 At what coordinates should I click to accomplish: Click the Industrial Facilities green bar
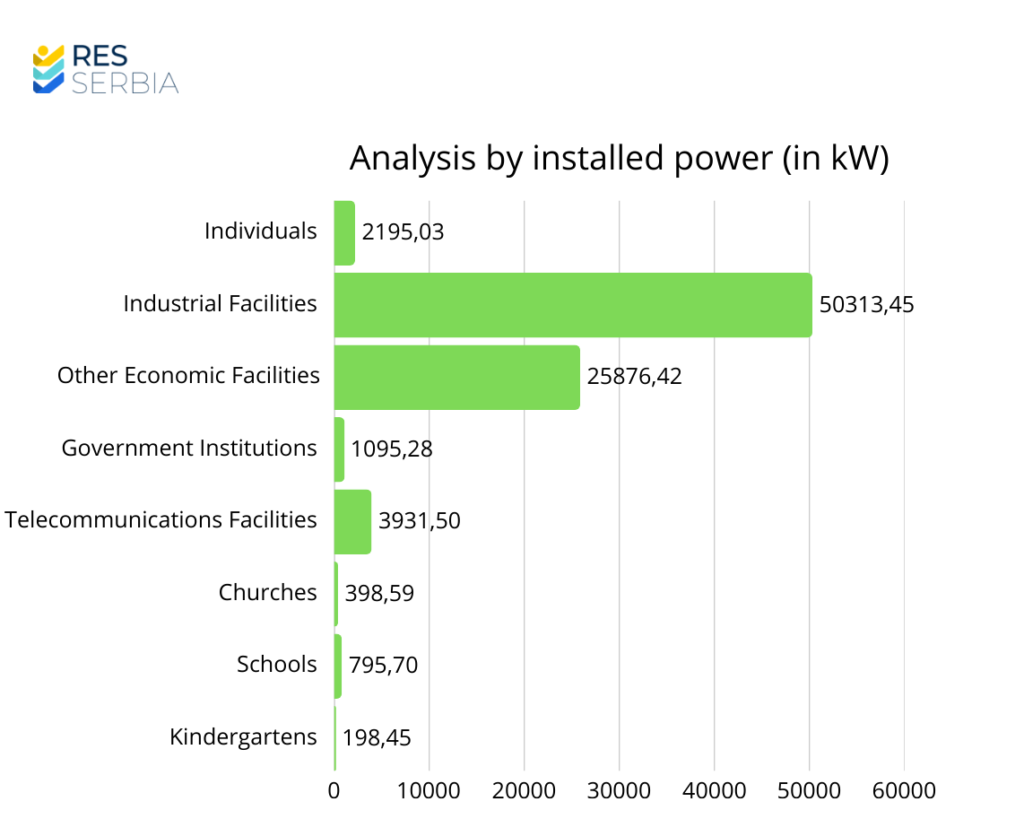click(572, 304)
